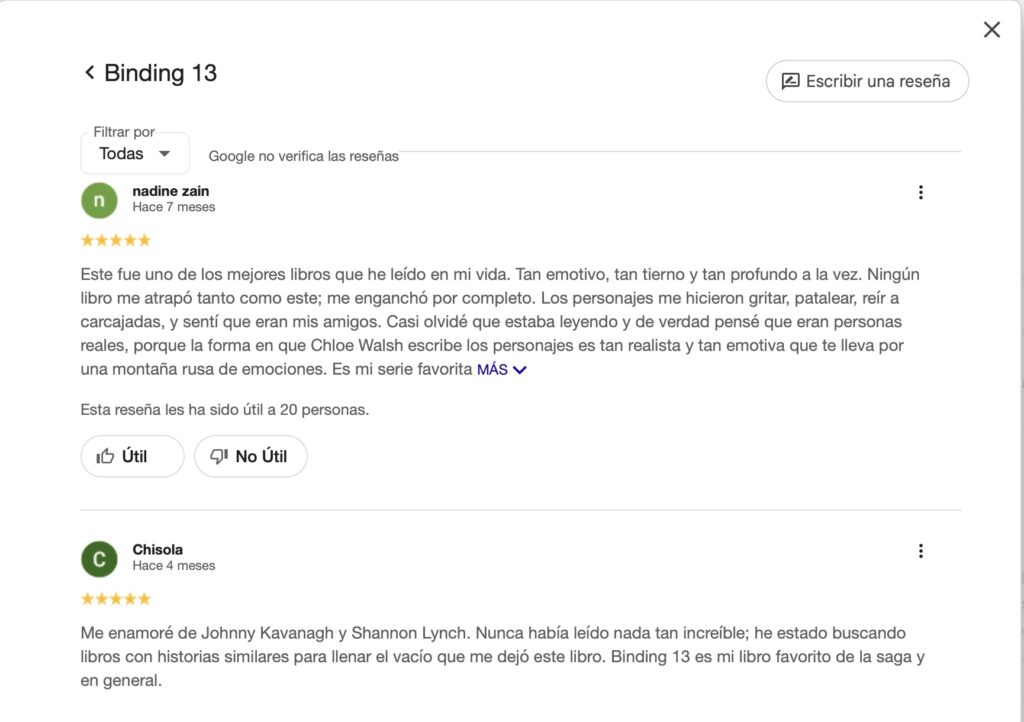Image resolution: width=1024 pixels, height=722 pixels.
Task: Open more options for nadine zain's review
Action: tap(920, 193)
